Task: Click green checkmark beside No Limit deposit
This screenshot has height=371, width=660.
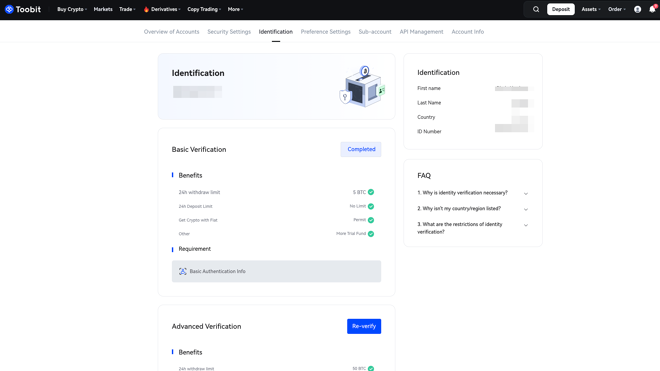Action: tap(371, 206)
